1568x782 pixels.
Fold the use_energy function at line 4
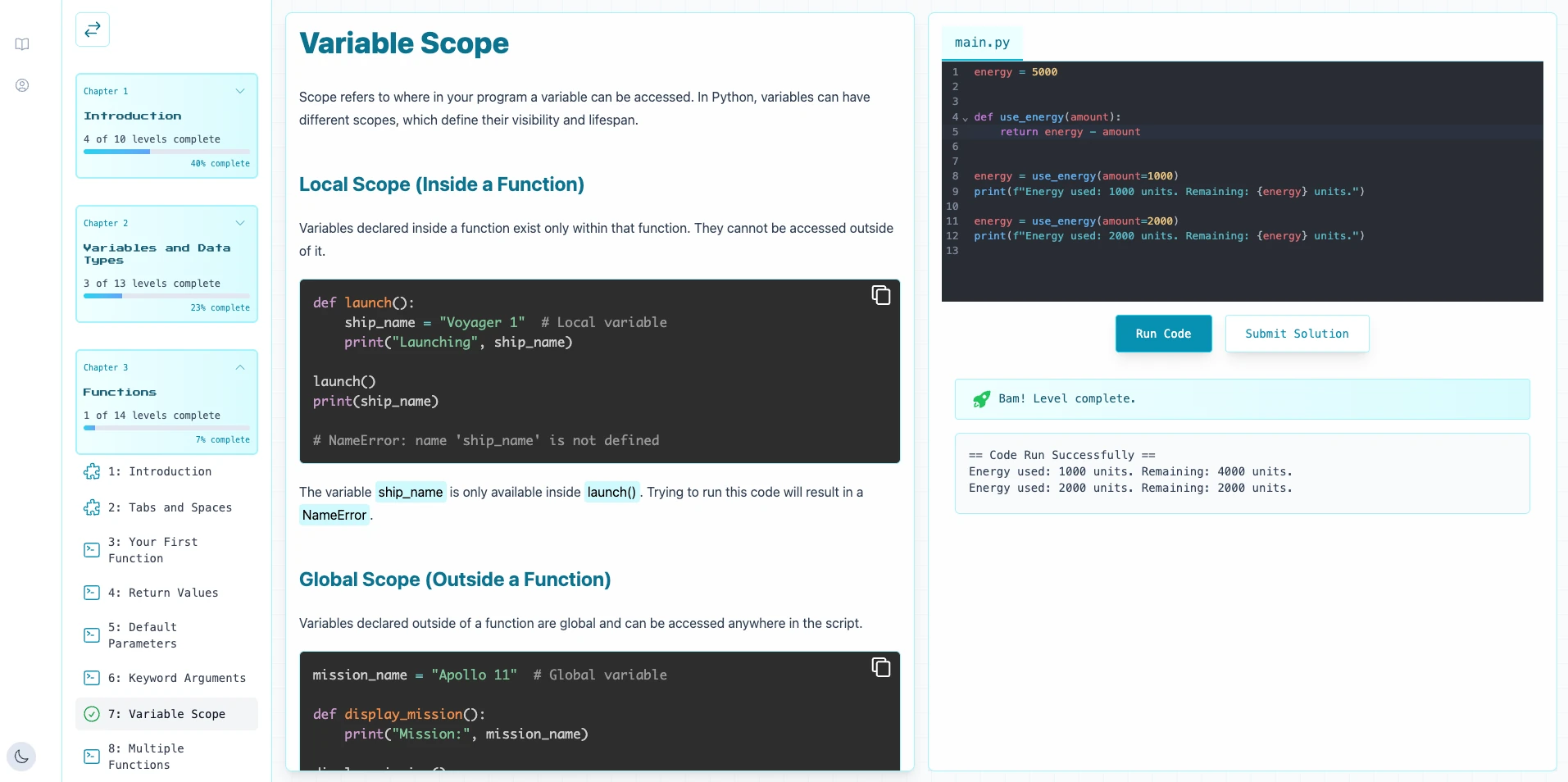pyautogui.click(x=966, y=118)
